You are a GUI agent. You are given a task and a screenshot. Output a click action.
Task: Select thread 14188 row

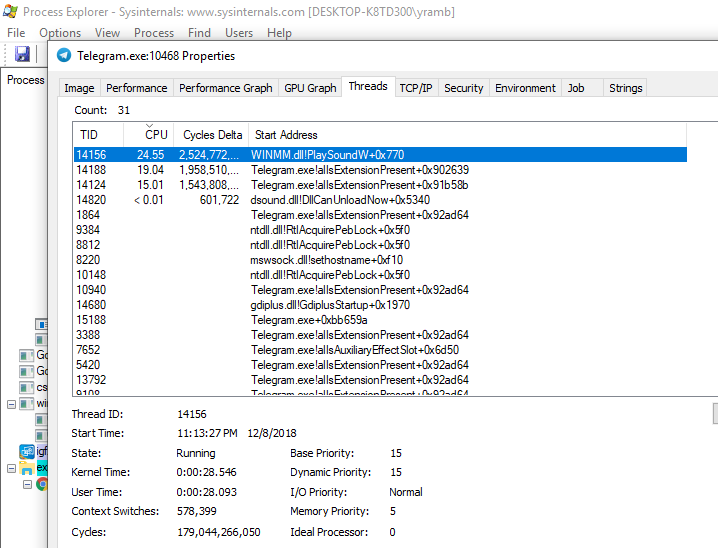(380, 170)
